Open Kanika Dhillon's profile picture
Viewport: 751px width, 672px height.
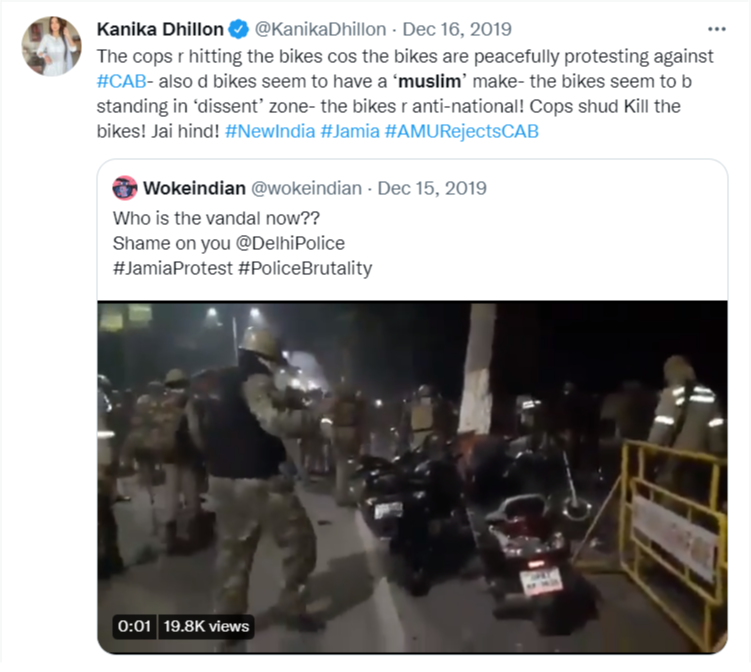pos(51,46)
